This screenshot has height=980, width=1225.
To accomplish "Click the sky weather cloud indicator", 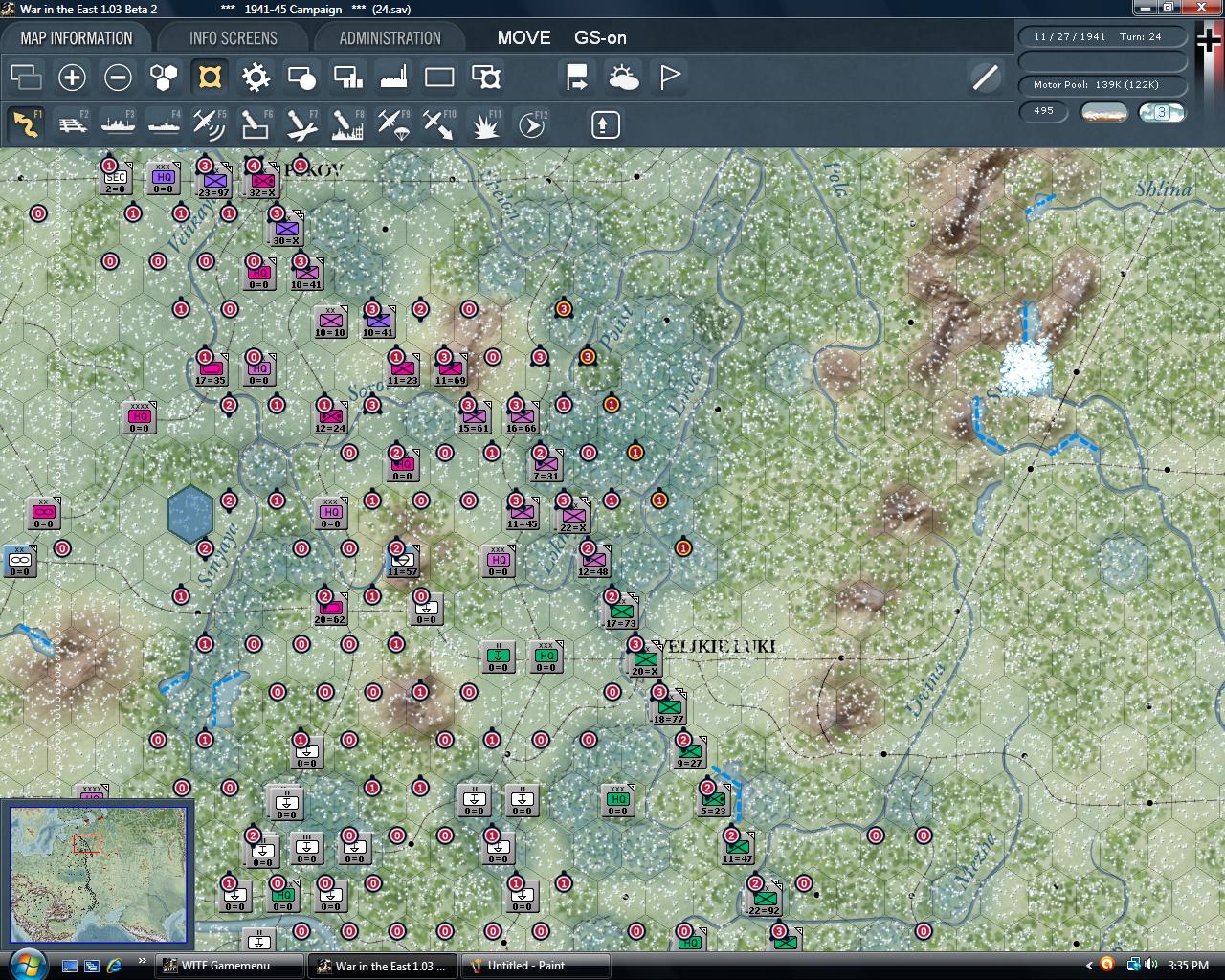I will [x=1161, y=112].
